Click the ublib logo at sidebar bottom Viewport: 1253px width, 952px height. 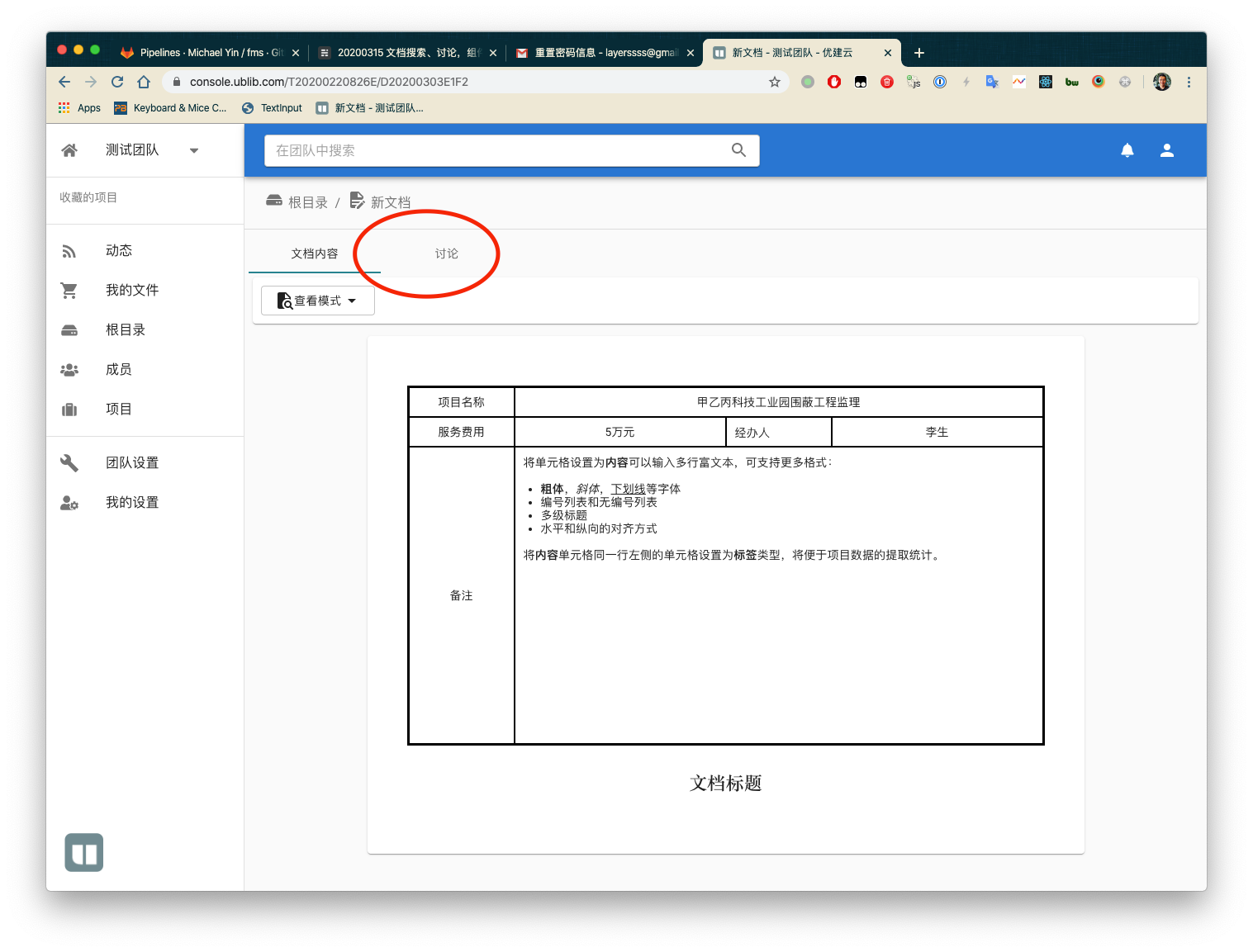(84, 852)
